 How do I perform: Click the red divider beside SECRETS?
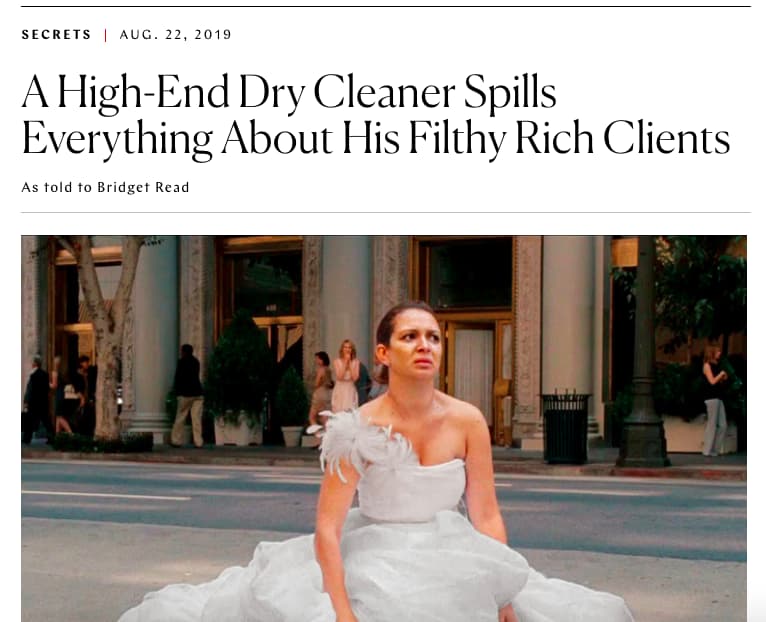[x=106, y=35]
